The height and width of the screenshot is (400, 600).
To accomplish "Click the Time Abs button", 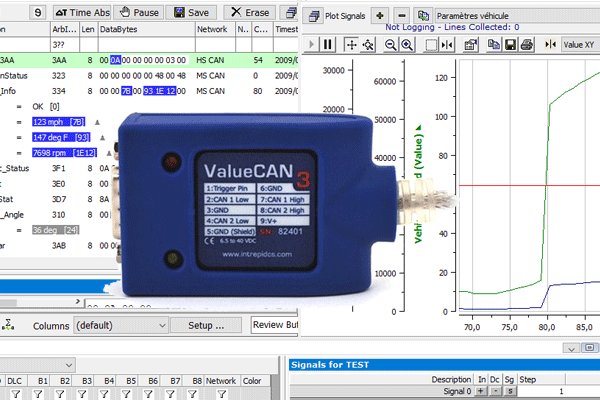I will (82, 13).
